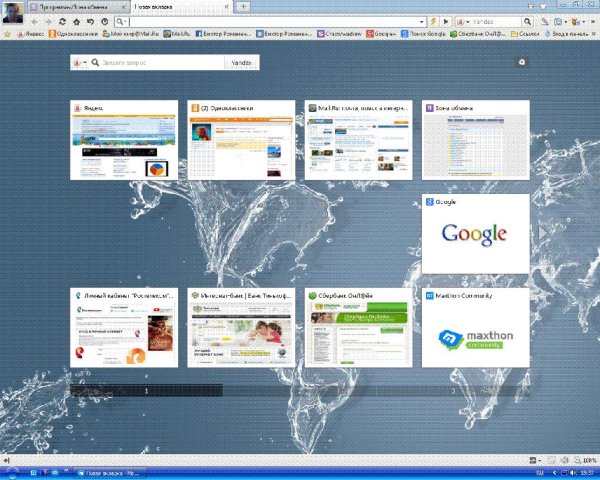Open the title bar menu dropdown triangle
The height and width of the screenshot is (480, 600).
pyautogui.click(x=530, y=7)
